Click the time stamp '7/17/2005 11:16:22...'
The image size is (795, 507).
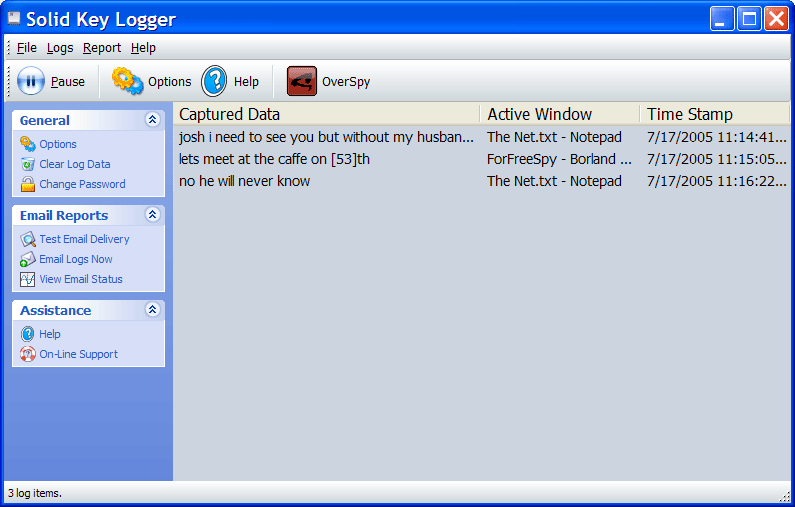pyautogui.click(x=716, y=181)
